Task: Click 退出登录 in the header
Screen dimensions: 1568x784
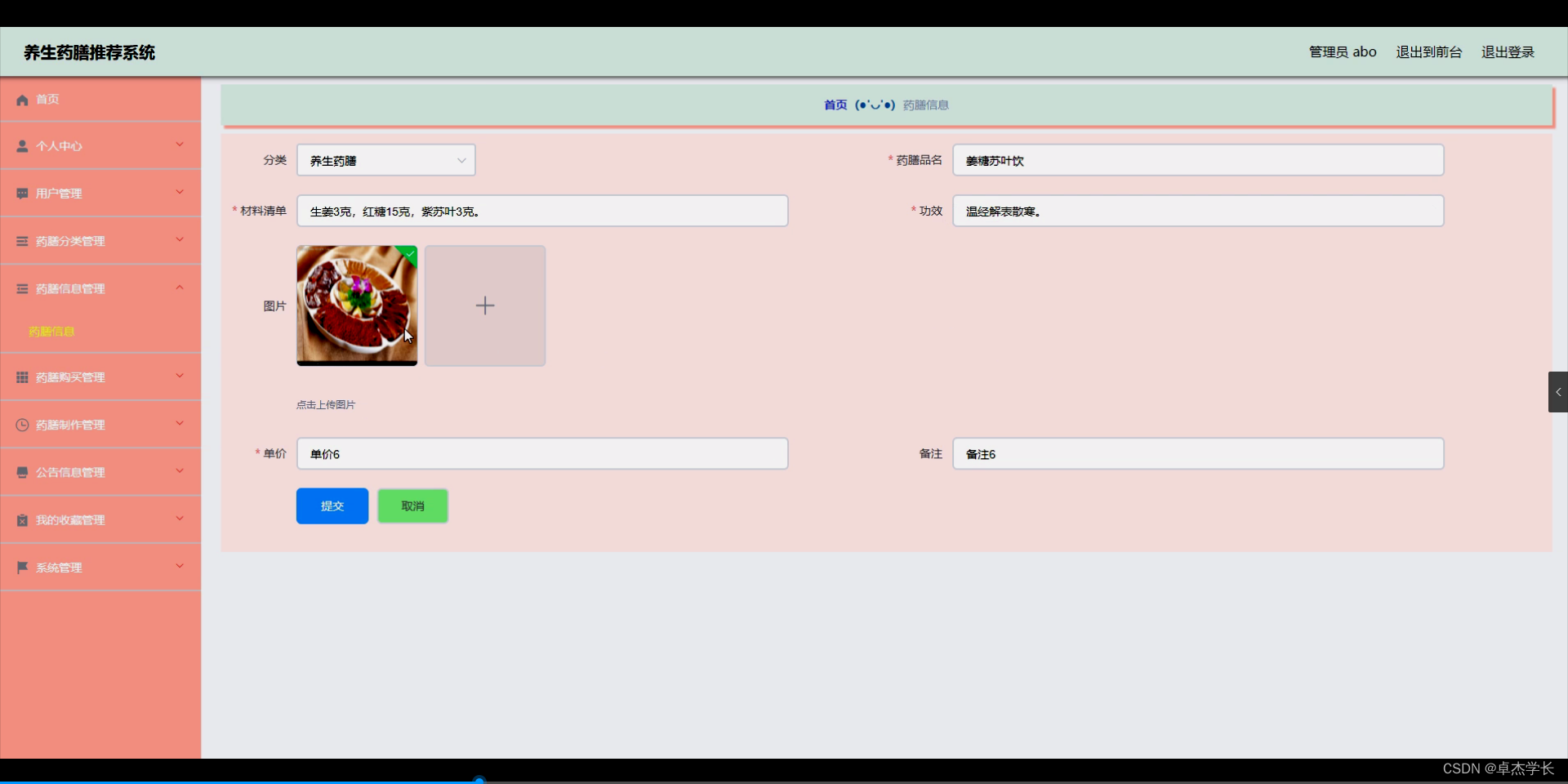Action: (1508, 52)
